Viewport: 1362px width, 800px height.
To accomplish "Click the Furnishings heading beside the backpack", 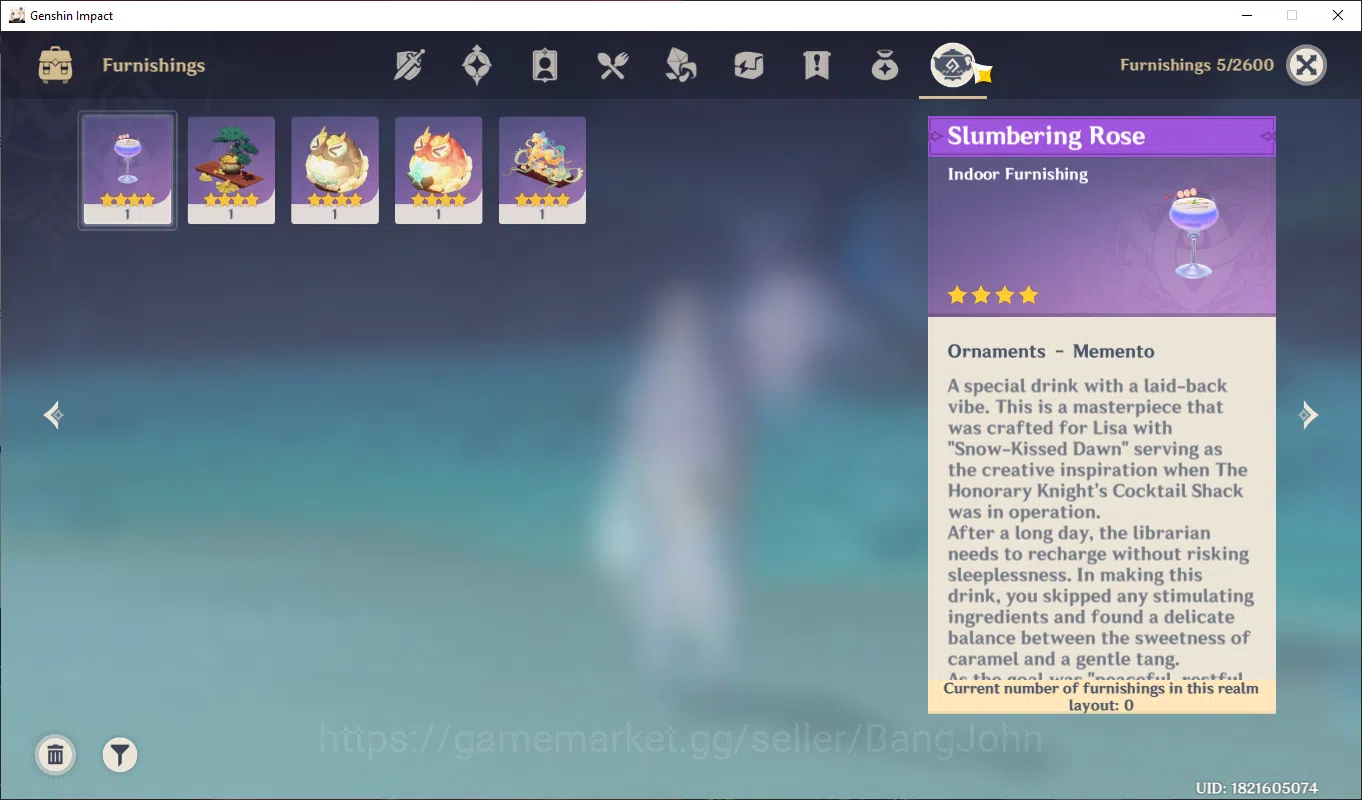I will (153, 66).
